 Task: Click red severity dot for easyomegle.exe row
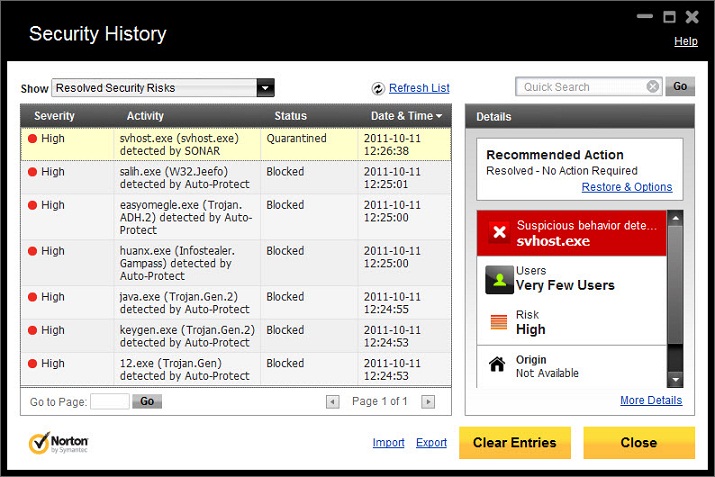tap(32, 205)
